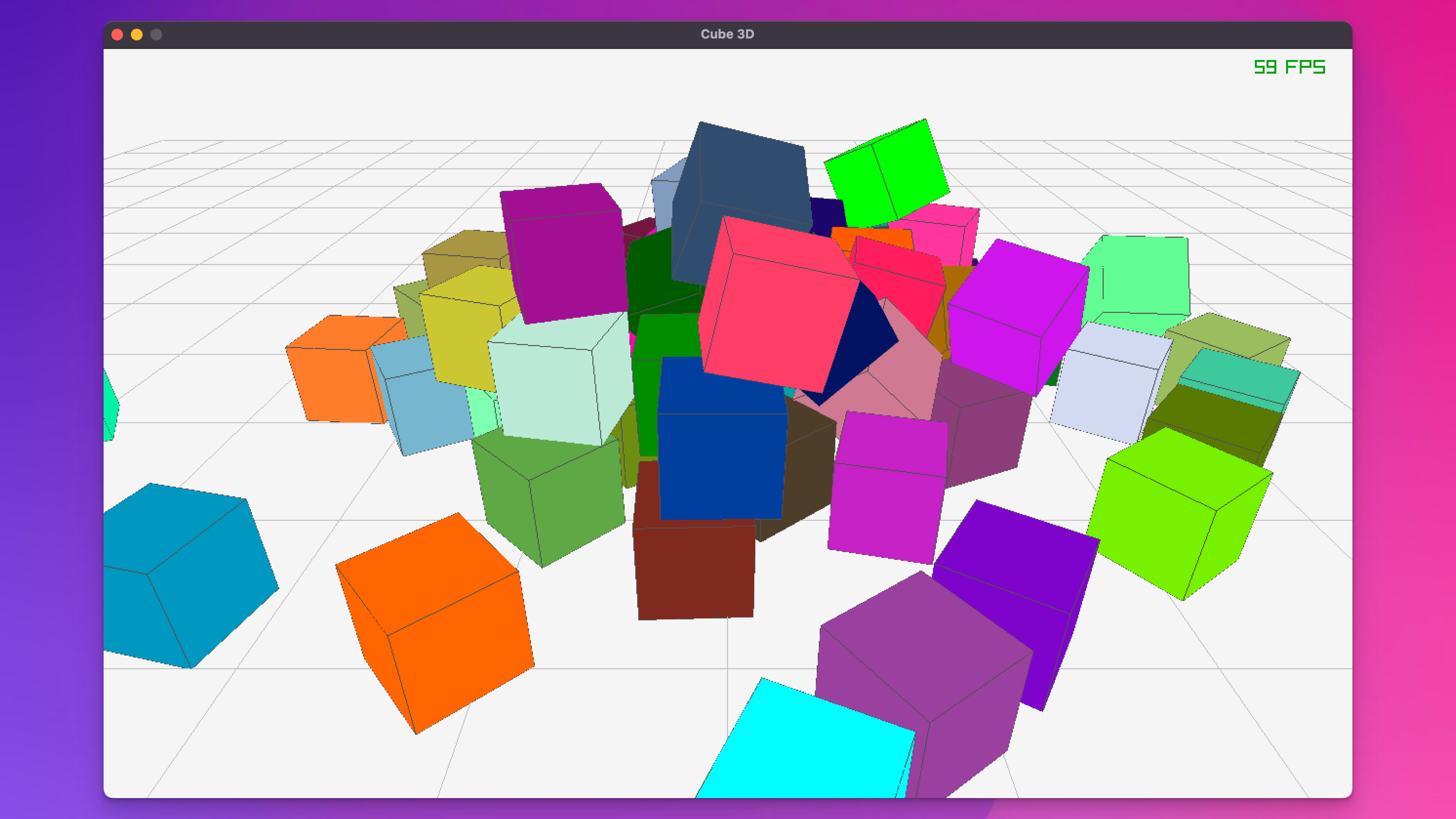Minimize the Cube 3D window
This screenshot has height=819, width=1456.
pos(137,35)
